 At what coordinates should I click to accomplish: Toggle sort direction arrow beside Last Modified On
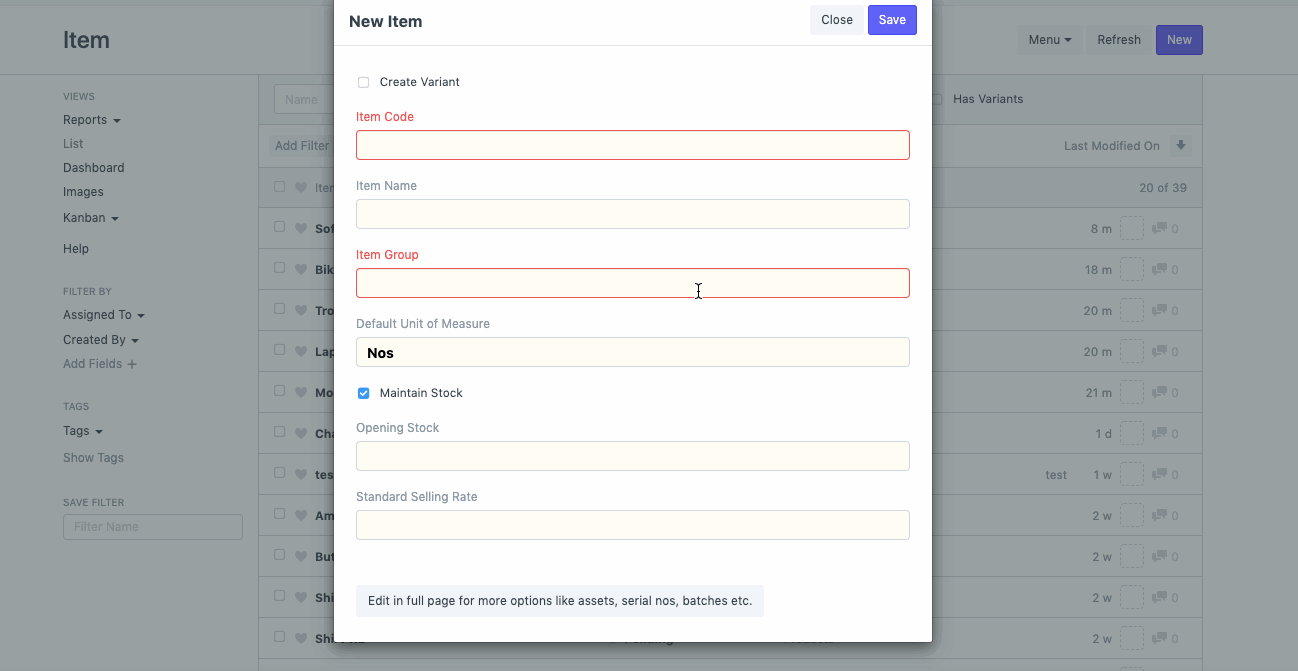[x=1181, y=146]
